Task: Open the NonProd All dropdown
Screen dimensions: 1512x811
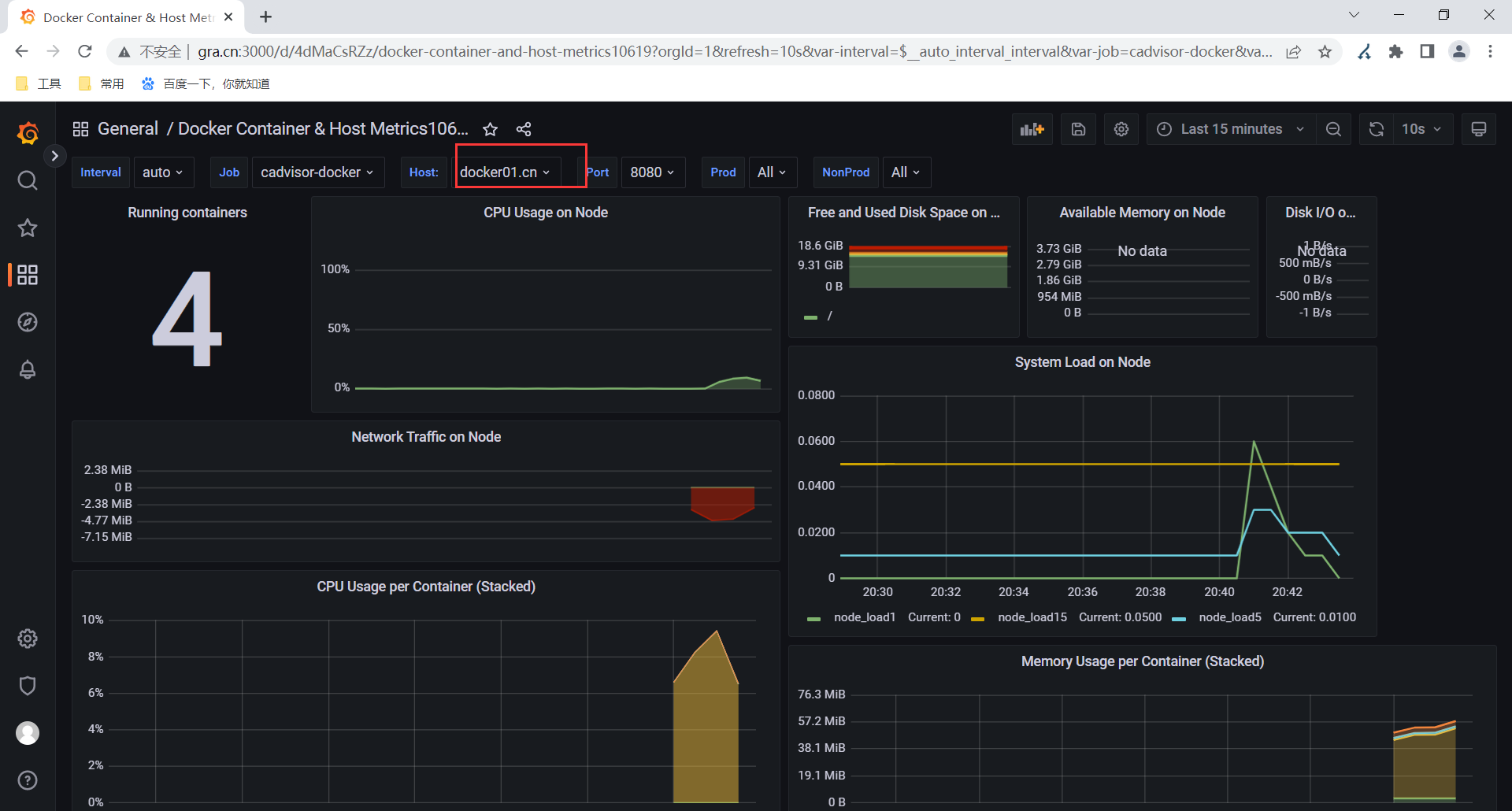Action: pos(906,172)
